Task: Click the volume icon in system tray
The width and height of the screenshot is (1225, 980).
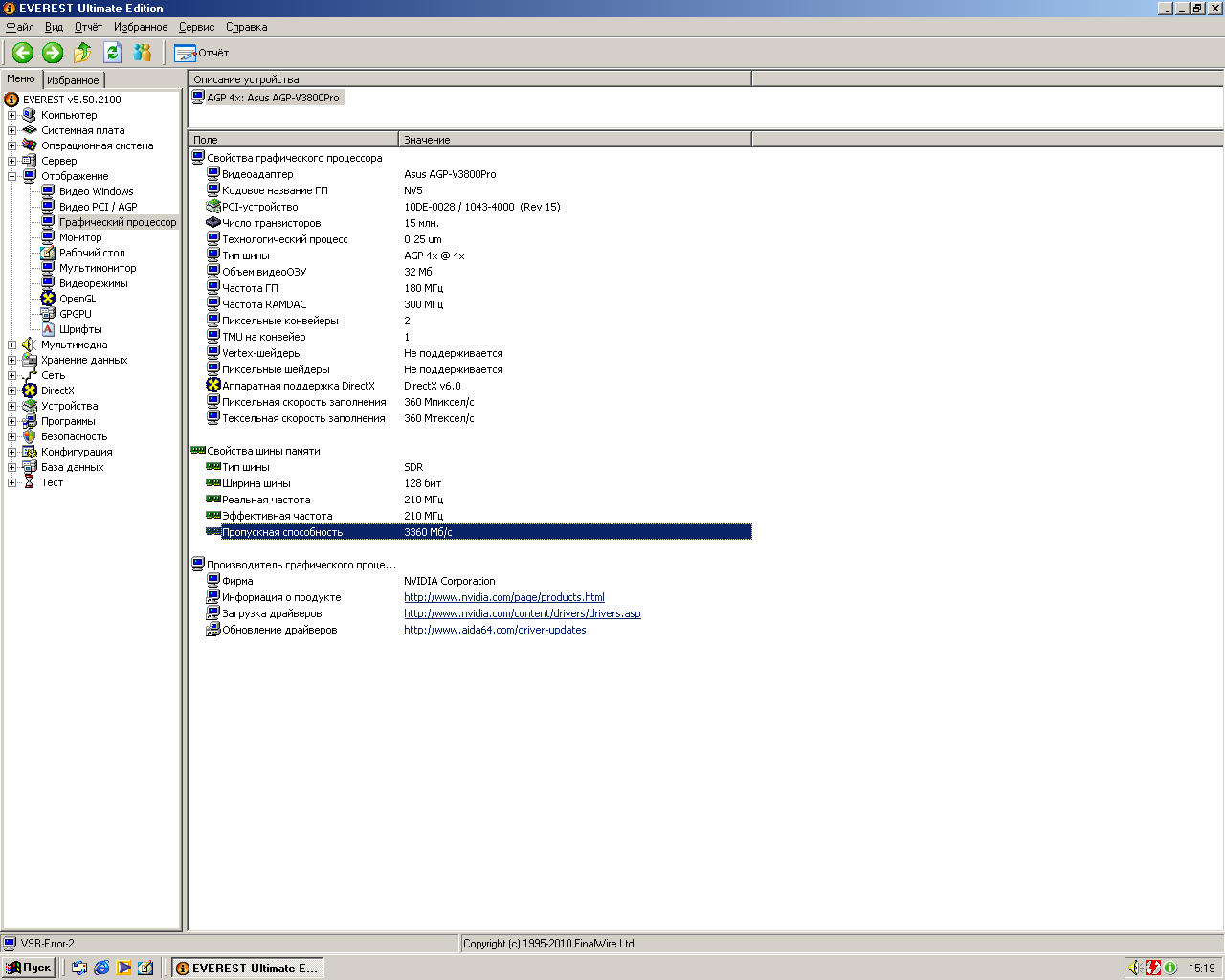Action: click(1134, 968)
